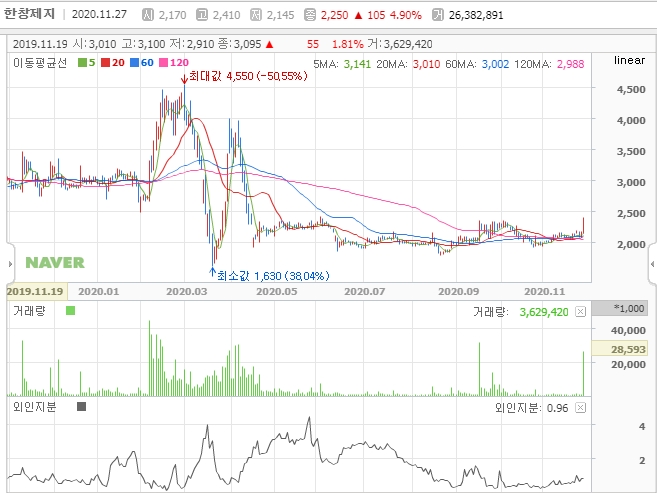Image resolution: width=657 pixels, height=493 pixels.
Task: Click the 2020.01 date label
Action: click(x=98, y=292)
